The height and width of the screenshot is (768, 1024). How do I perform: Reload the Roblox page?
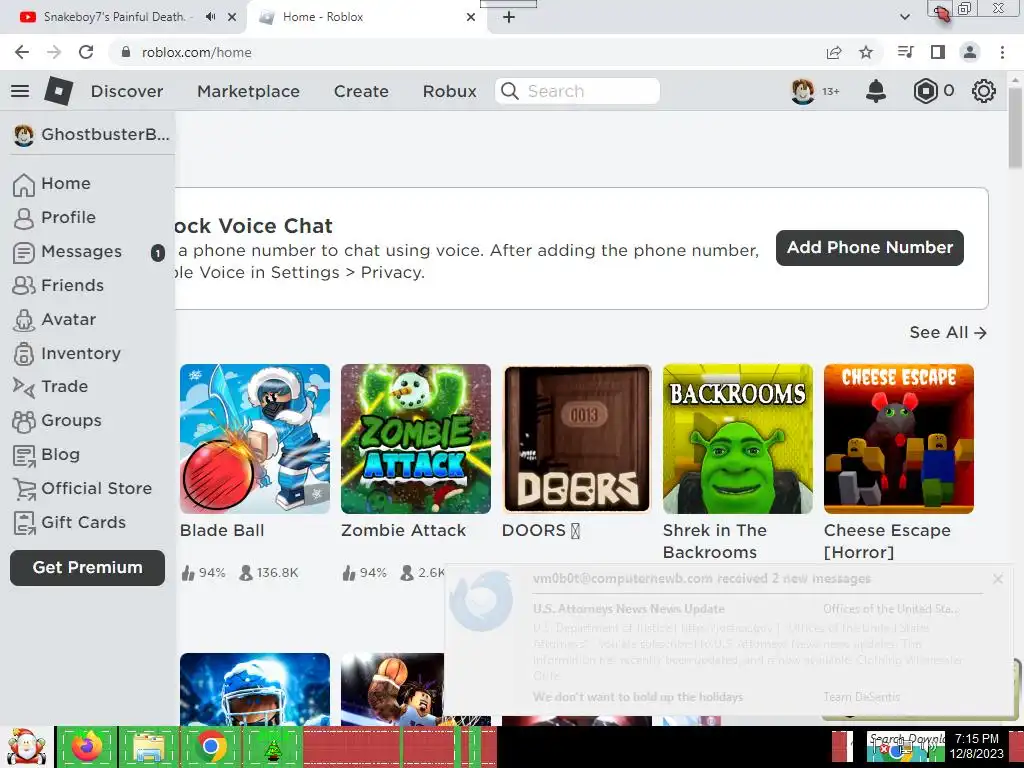[x=86, y=52]
